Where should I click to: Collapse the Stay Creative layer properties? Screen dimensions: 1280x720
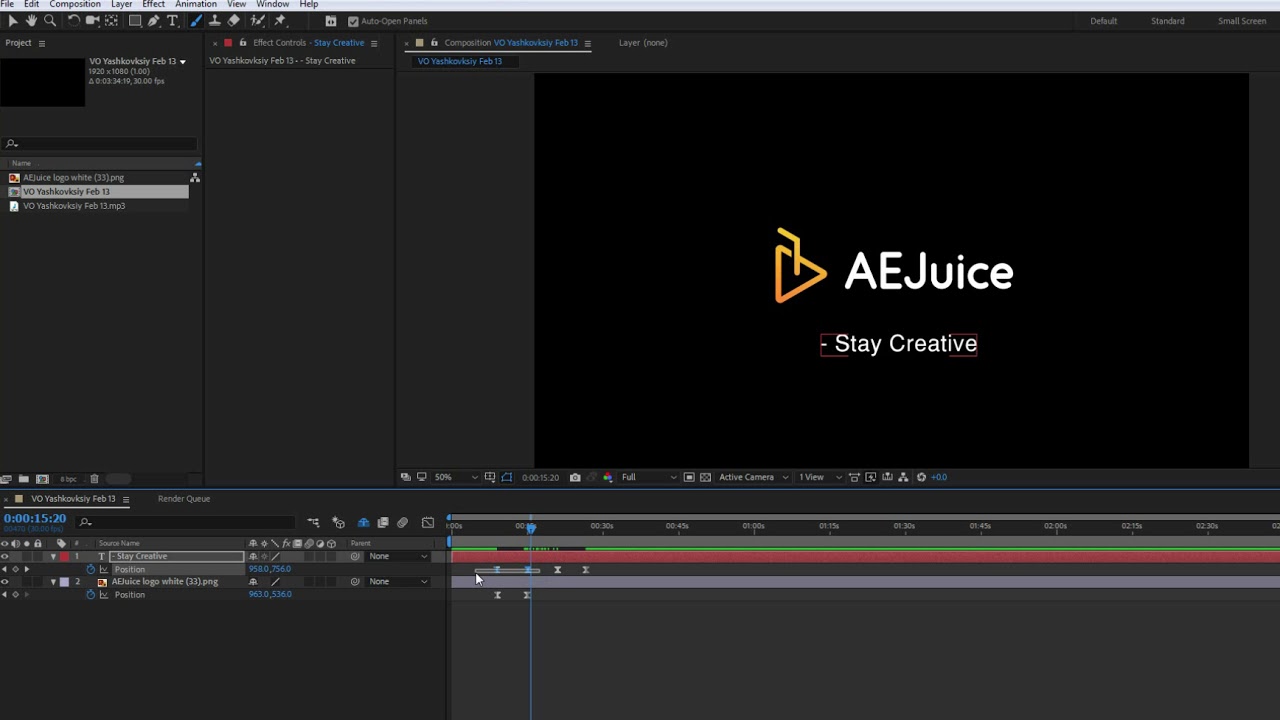pyautogui.click(x=53, y=556)
